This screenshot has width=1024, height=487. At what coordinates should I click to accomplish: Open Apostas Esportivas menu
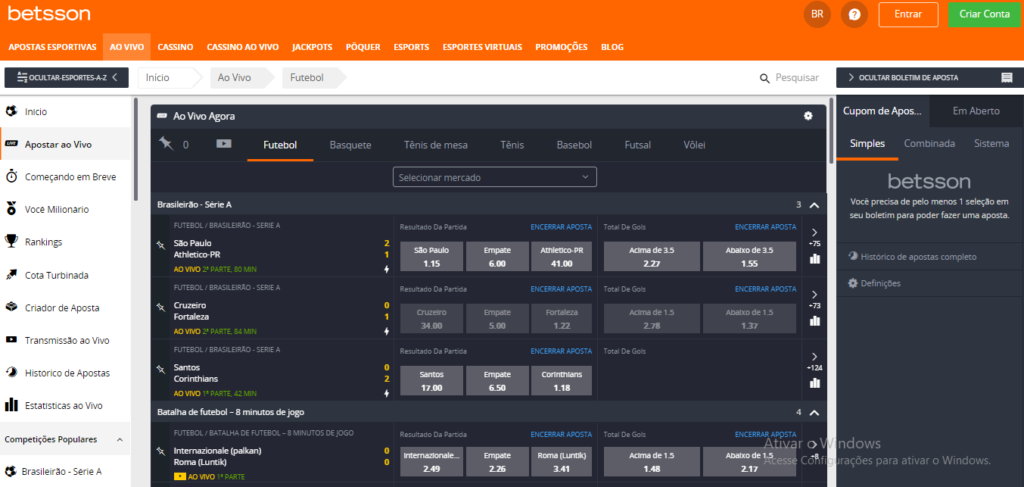(52, 47)
